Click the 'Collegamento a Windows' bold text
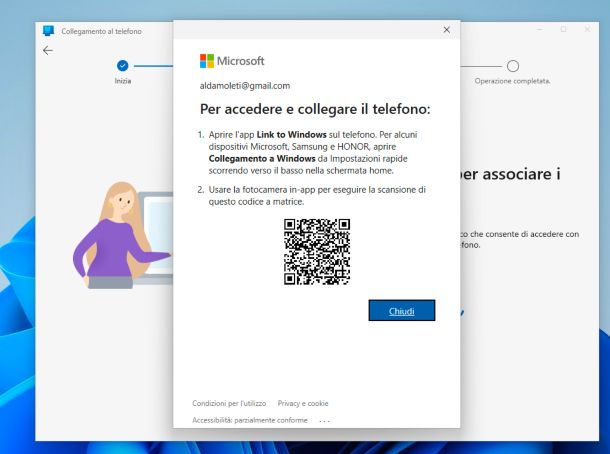 click(x=262, y=159)
